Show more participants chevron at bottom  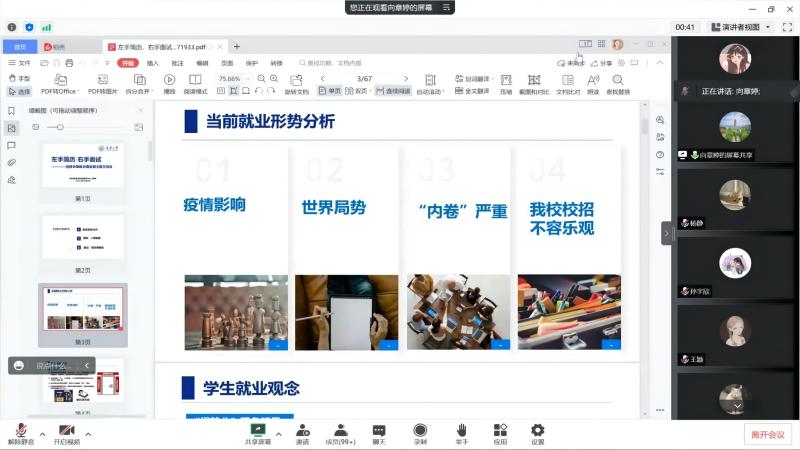(x=737, y=406)
